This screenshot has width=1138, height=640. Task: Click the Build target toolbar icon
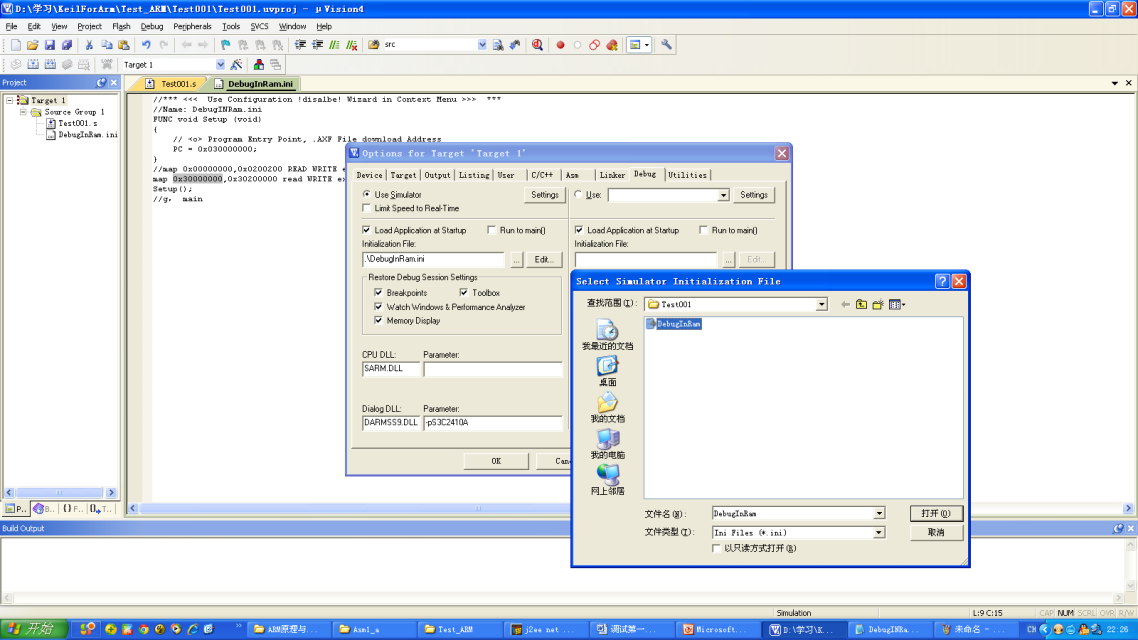[x=33, y=65]
